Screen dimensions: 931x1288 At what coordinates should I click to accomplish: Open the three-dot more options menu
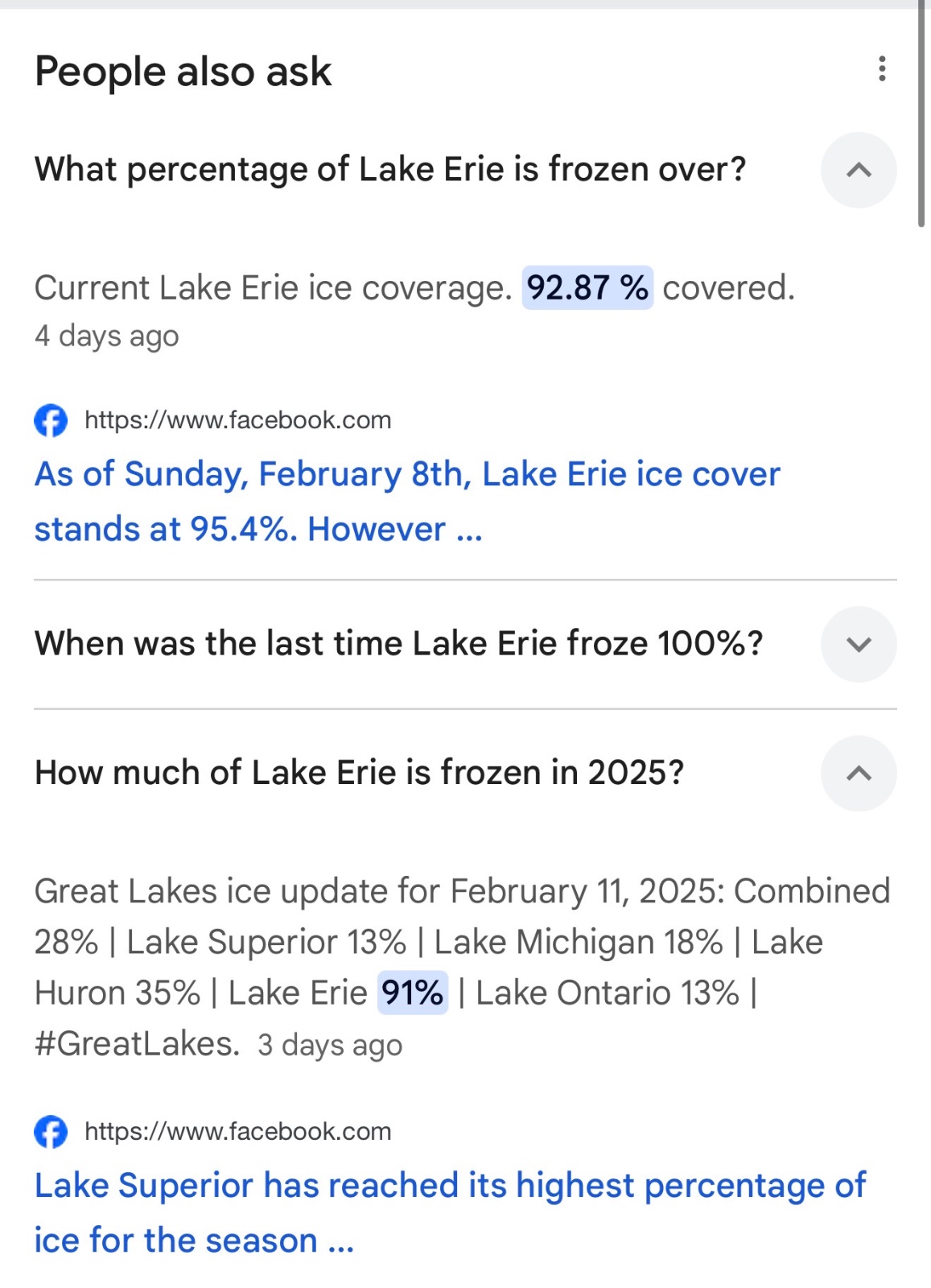[x=882, y=69]
